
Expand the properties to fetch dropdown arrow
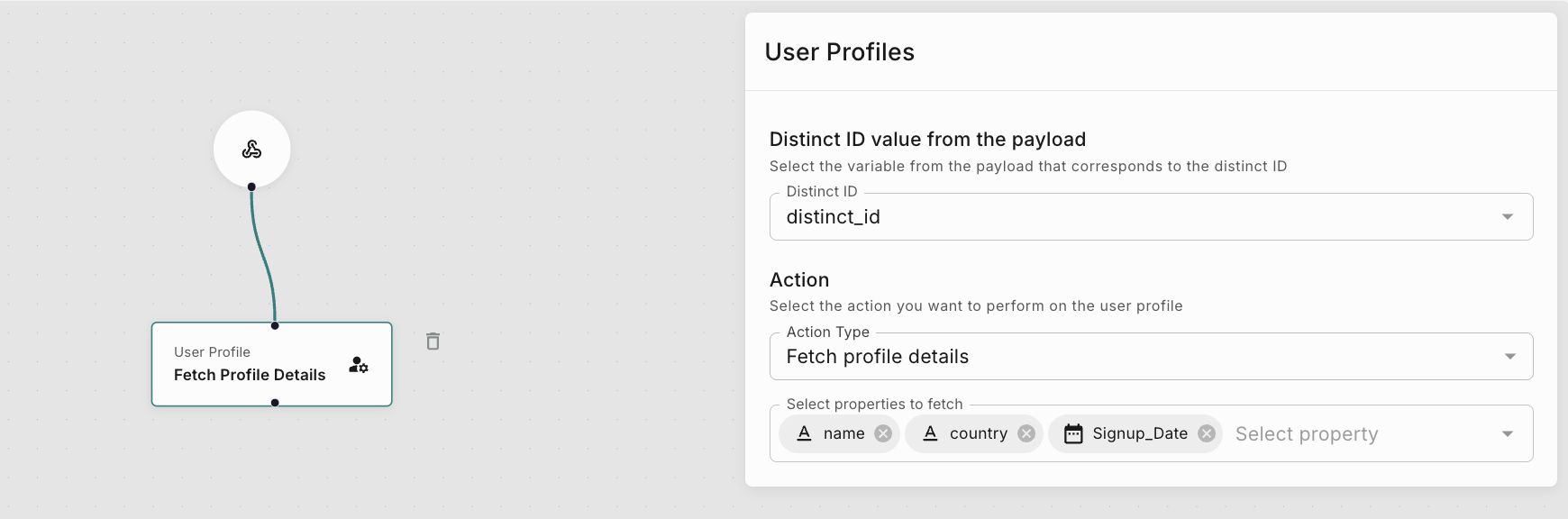1508,434
